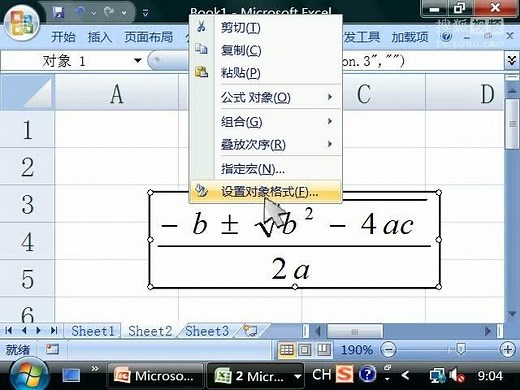Click horizontal scrollbar right arrow
The width and height of the screenshot is (520, 390).
(488, 331)
